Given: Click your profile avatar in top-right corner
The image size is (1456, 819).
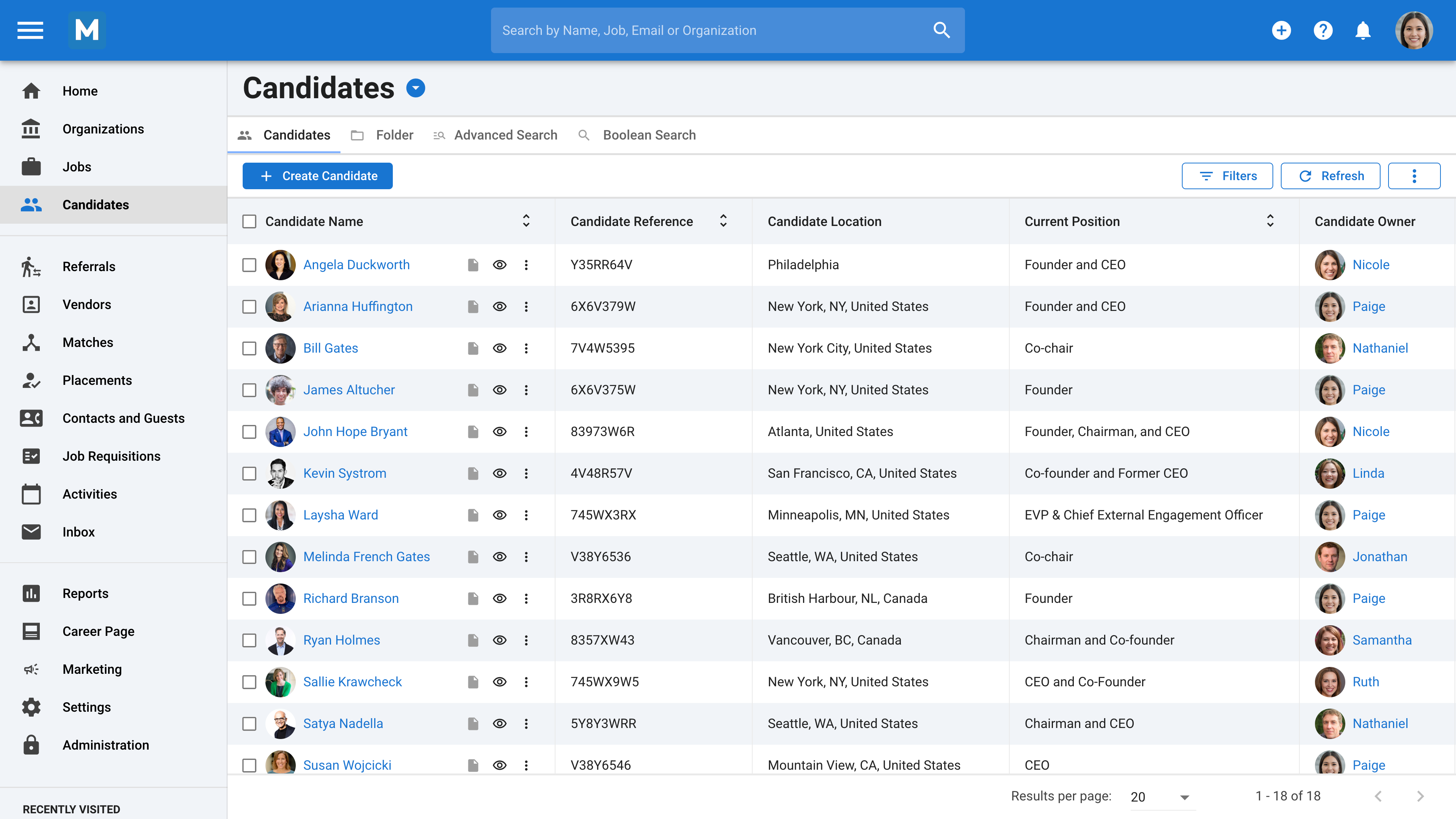Looking at the screenshot, I should point(1414,30).
